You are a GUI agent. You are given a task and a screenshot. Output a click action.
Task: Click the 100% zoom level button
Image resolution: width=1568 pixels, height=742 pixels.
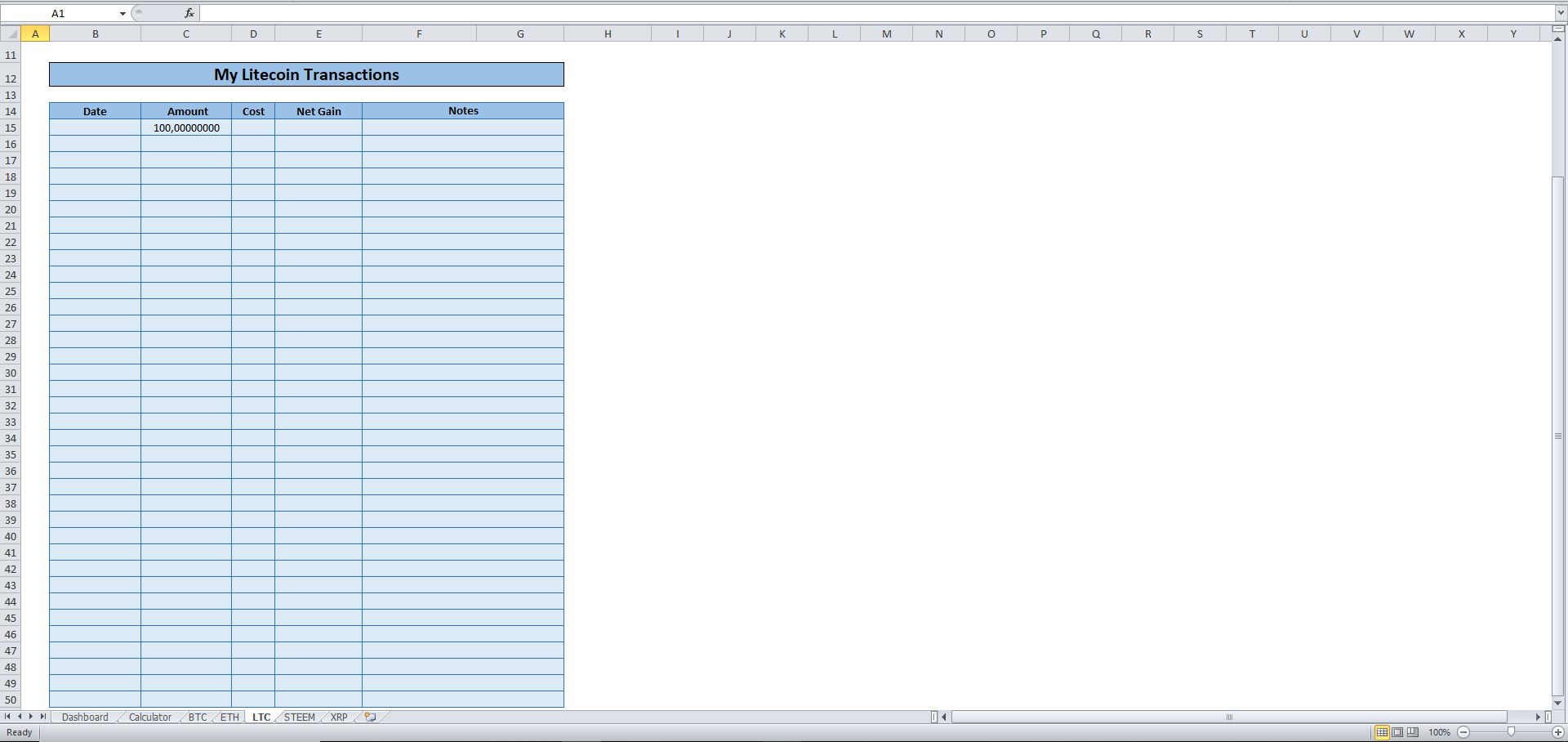coord(1440,732)
